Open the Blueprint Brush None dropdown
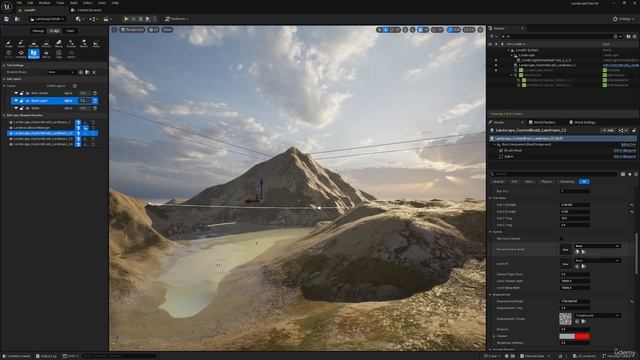The width and height of the screenshot is (640, 360). pyautogui.click(x=62, y=72)
